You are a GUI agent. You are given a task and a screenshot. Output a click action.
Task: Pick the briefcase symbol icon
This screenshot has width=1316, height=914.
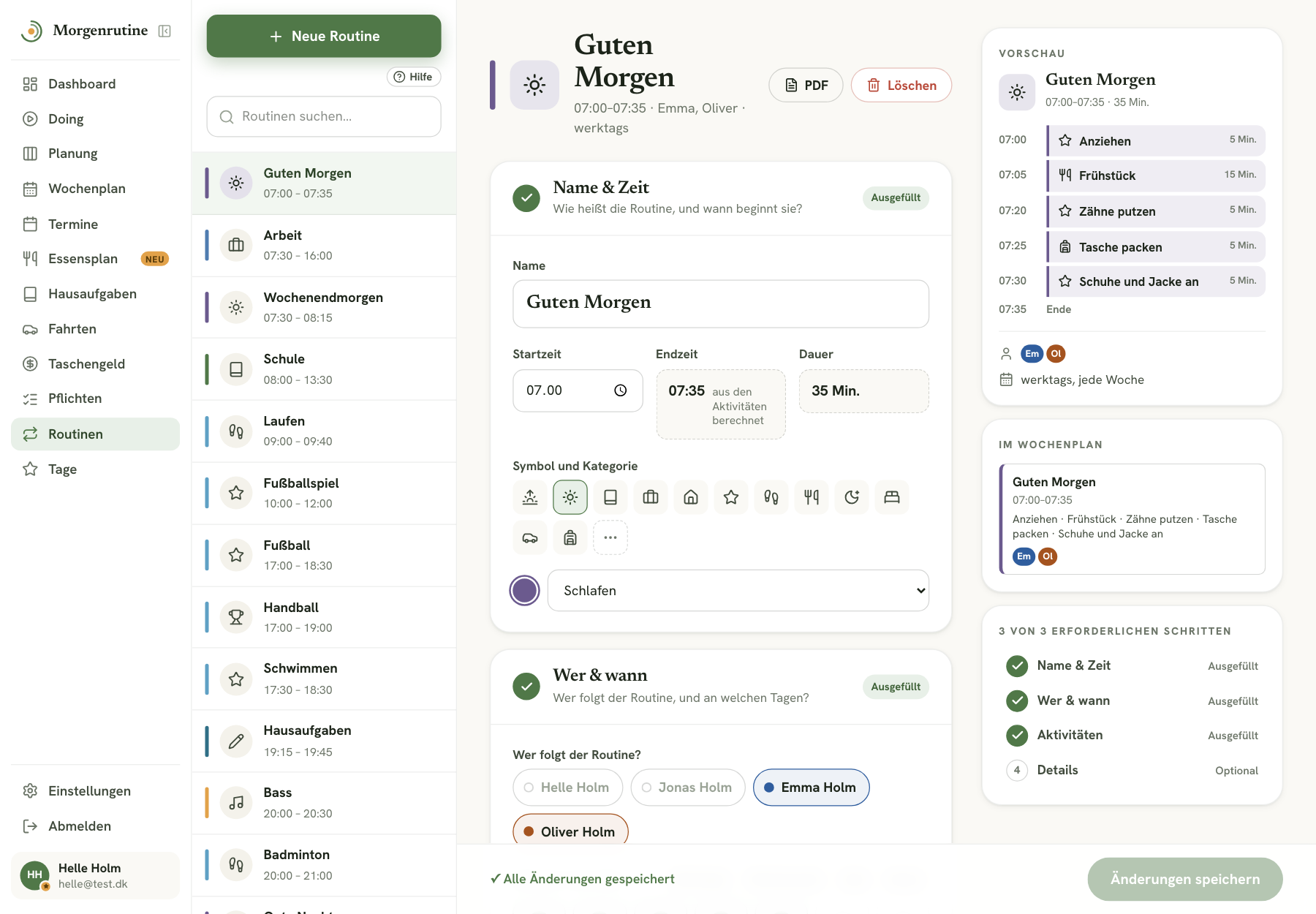pos(651,497)
